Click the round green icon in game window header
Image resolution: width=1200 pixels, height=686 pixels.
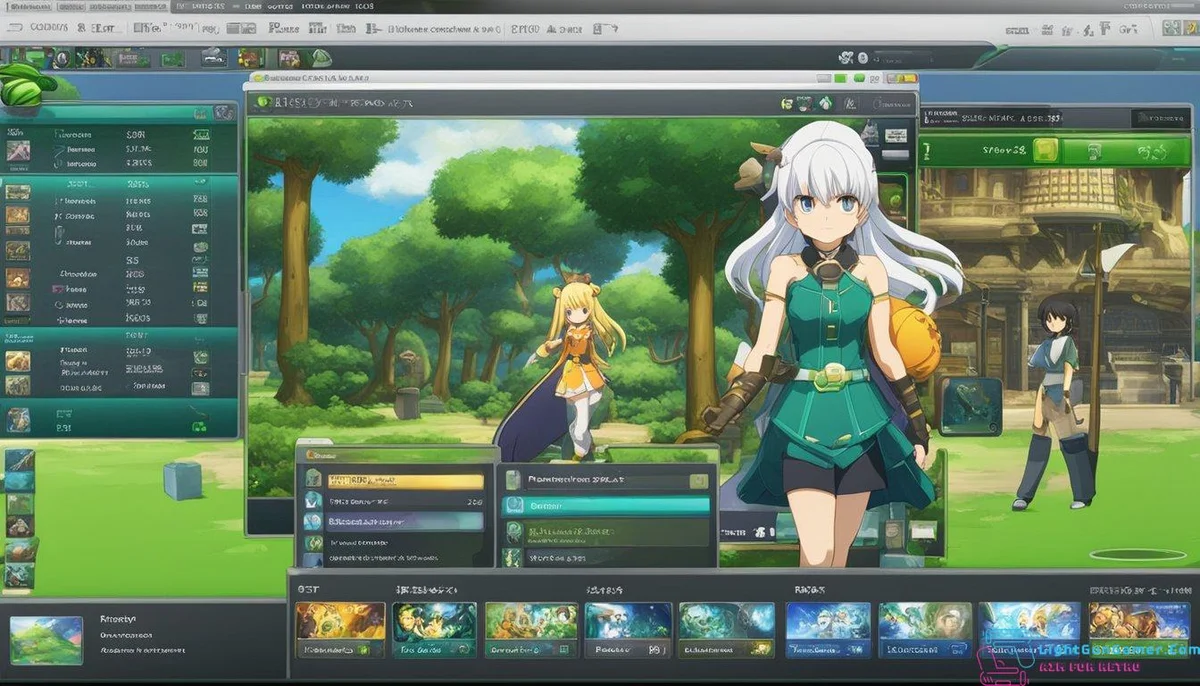point(263,101)
